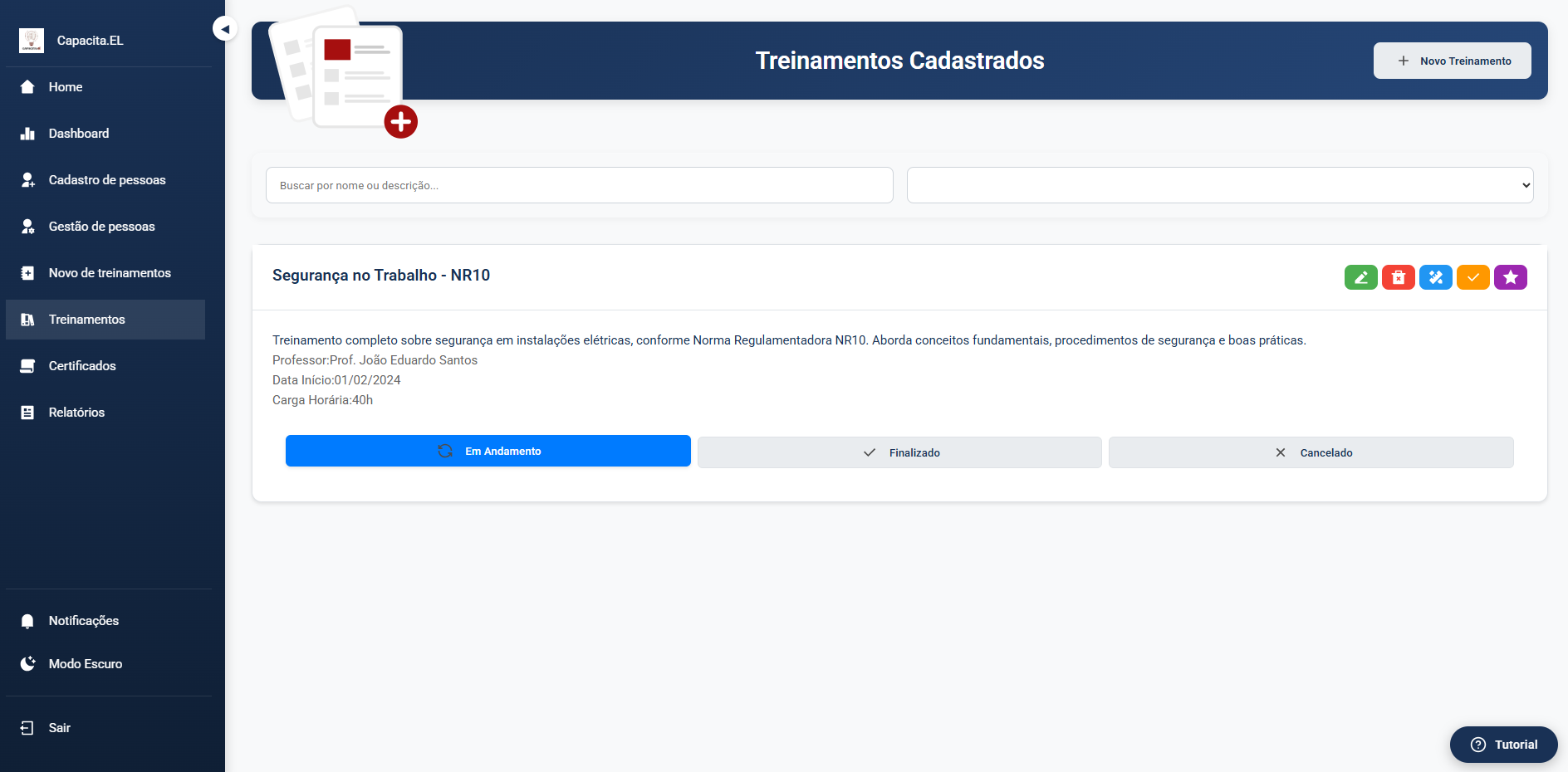The image size is (1568, 772).
Task: Click the Capacita.EL app name
Action: [91, 41]
